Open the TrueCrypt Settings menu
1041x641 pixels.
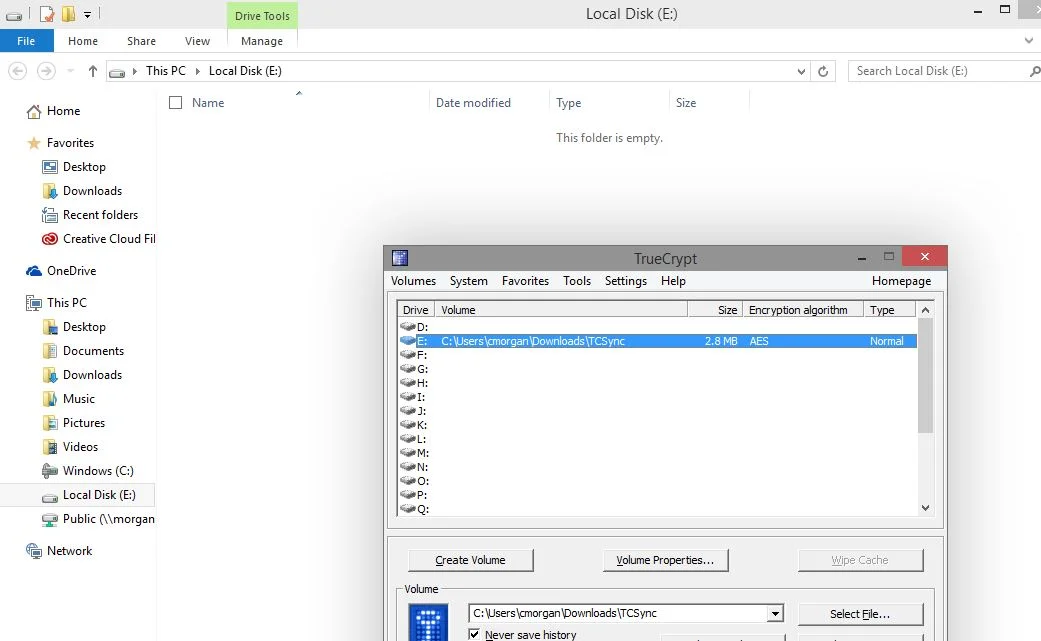coord(625,281)
